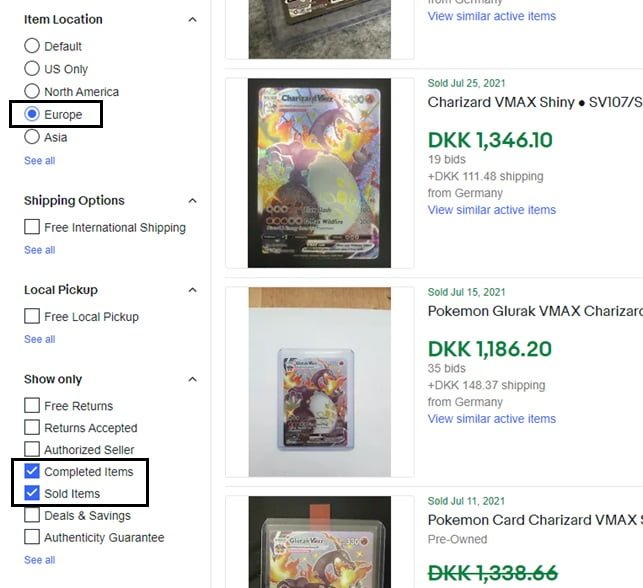Uncheck the Completed Items filter
The width and height of the screenshot is (643, 588).
pos(32,471)
